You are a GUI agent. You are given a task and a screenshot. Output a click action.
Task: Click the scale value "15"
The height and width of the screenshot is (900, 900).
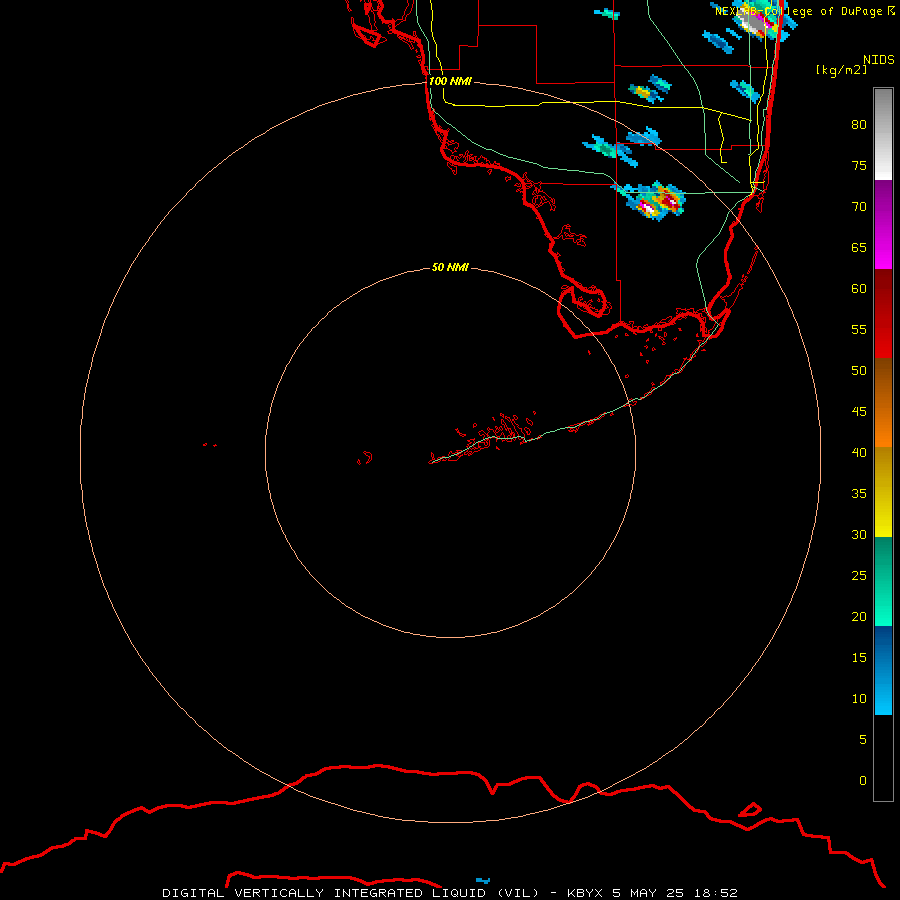859,658
